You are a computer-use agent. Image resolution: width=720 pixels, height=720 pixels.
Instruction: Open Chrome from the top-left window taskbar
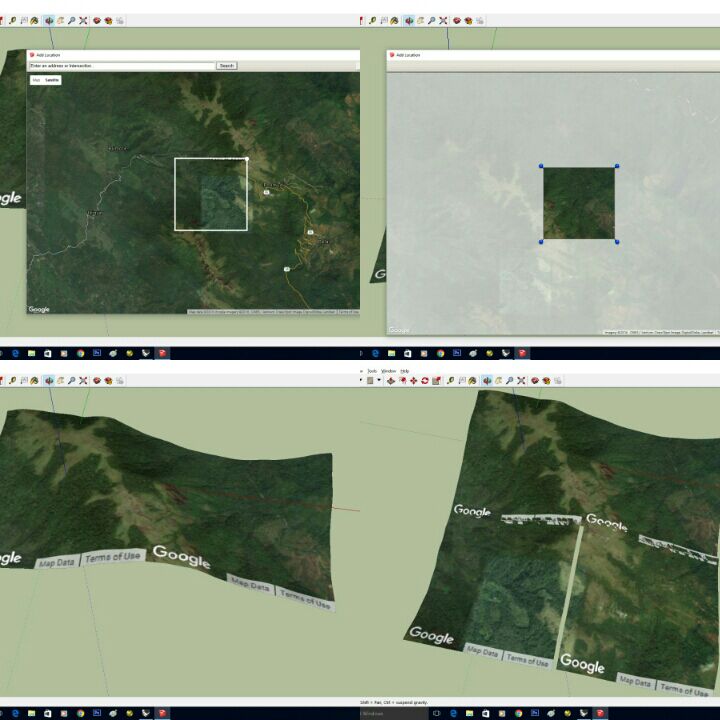coord(80,353)
